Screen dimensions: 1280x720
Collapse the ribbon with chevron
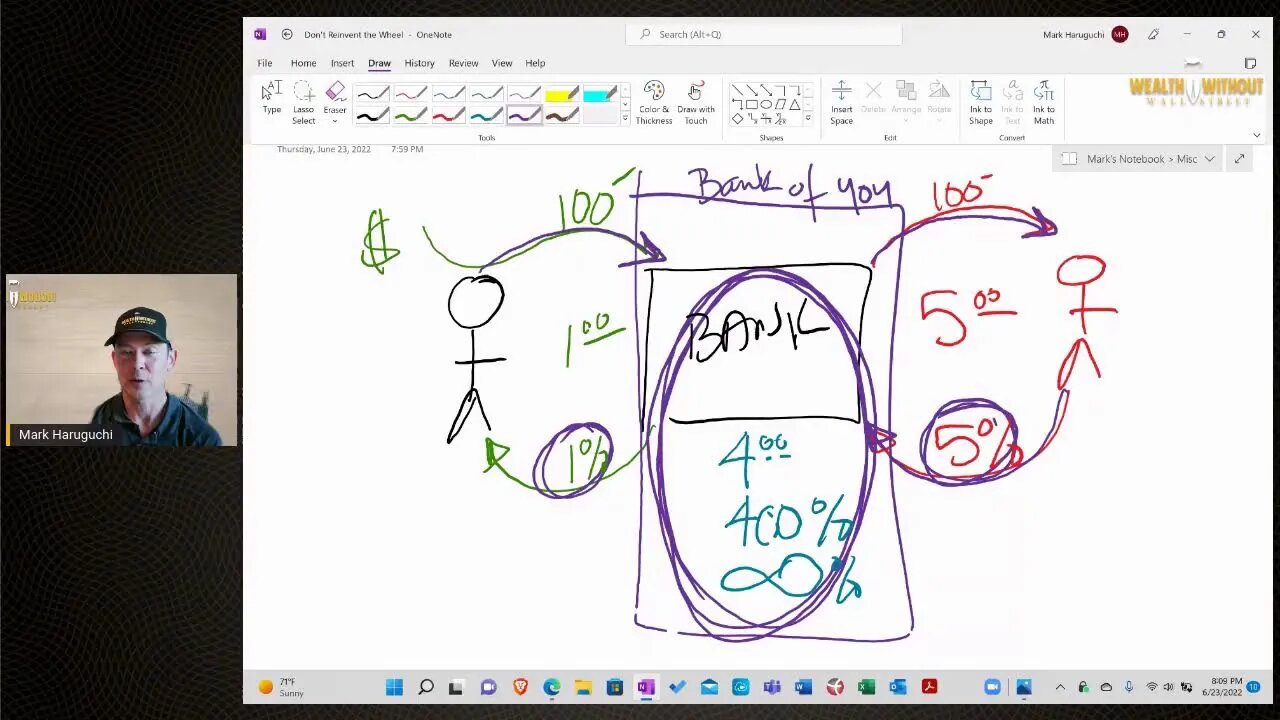[1257, 135]
